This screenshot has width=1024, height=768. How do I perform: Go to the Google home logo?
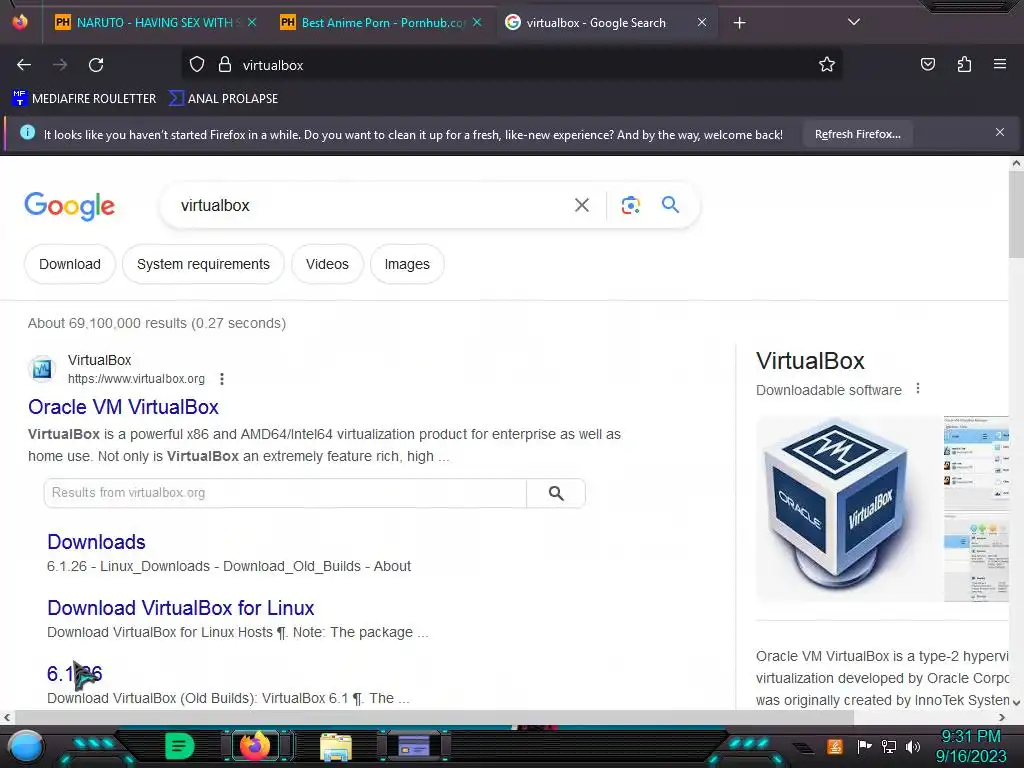coord(69,206)
